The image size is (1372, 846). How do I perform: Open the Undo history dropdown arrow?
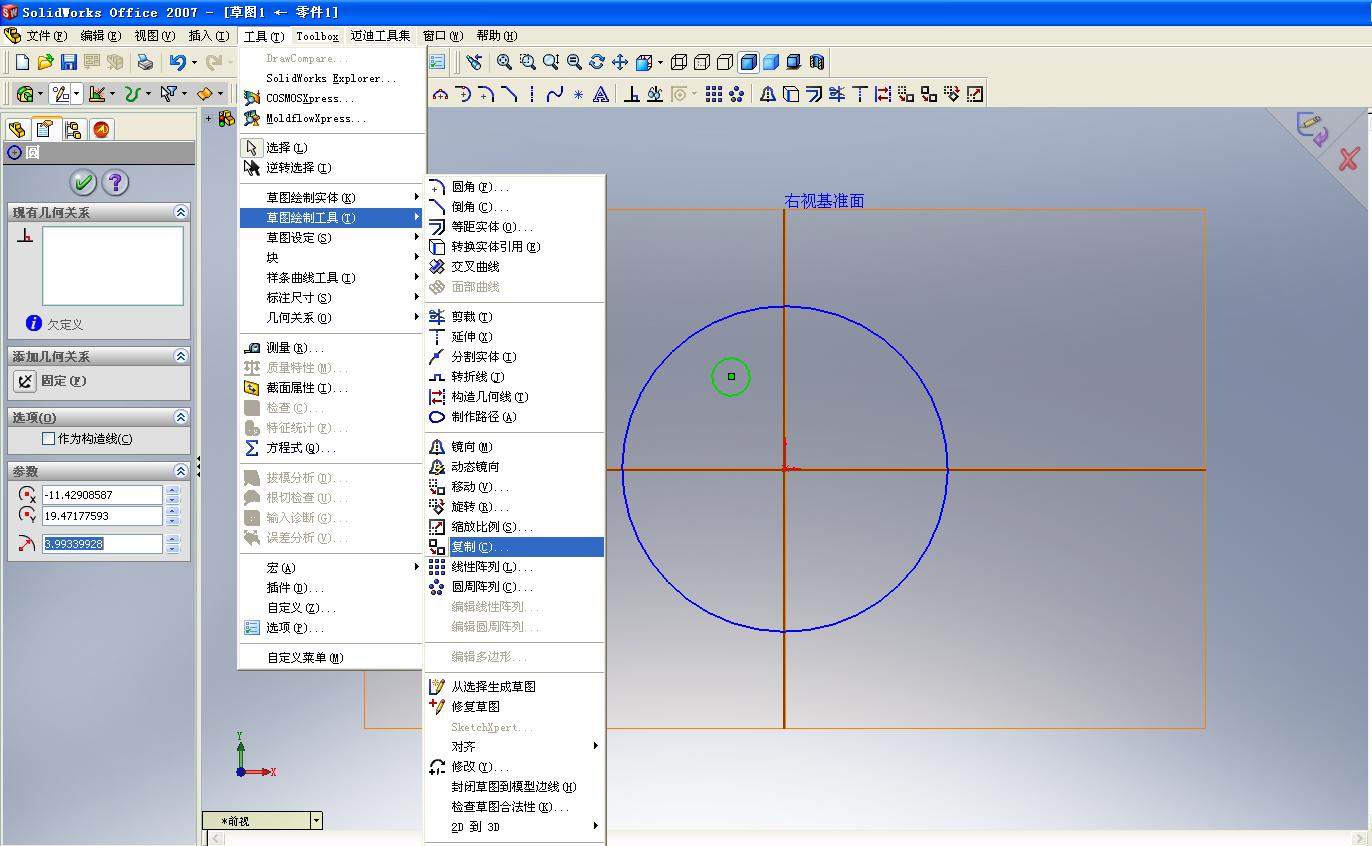click(x=194, y=62)
